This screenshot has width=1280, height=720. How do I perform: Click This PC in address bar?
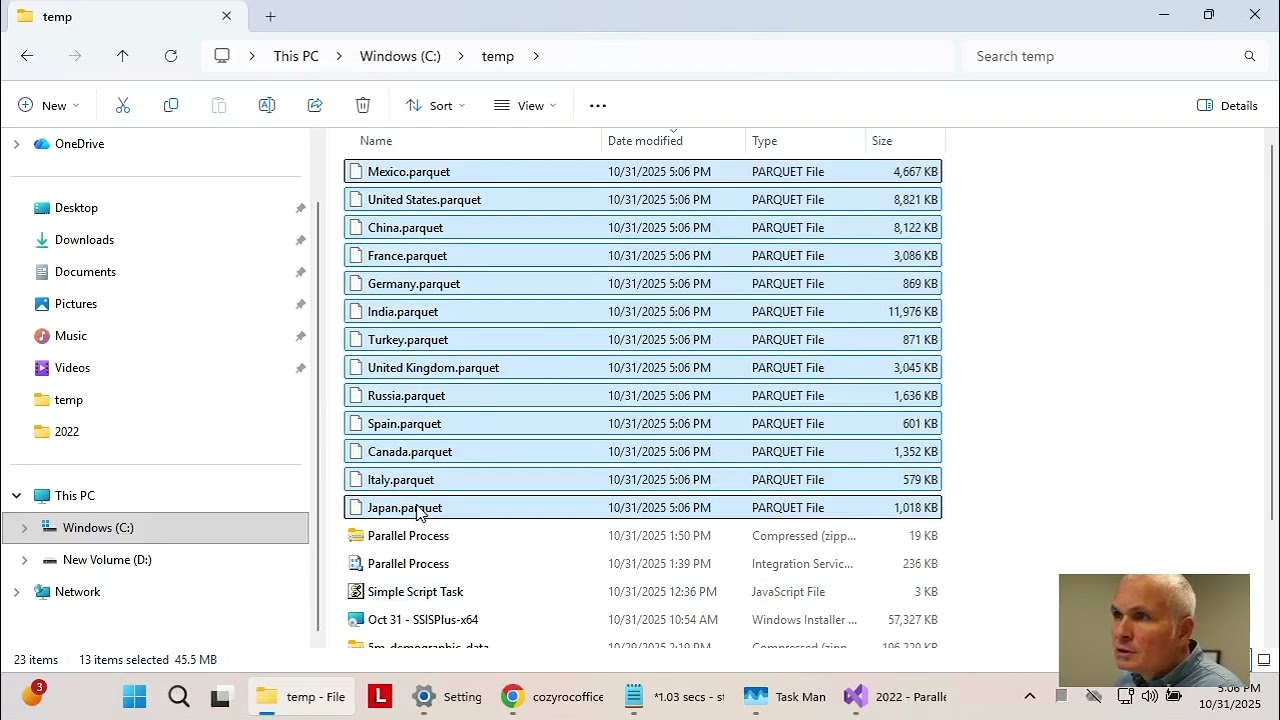coord(296,56)
